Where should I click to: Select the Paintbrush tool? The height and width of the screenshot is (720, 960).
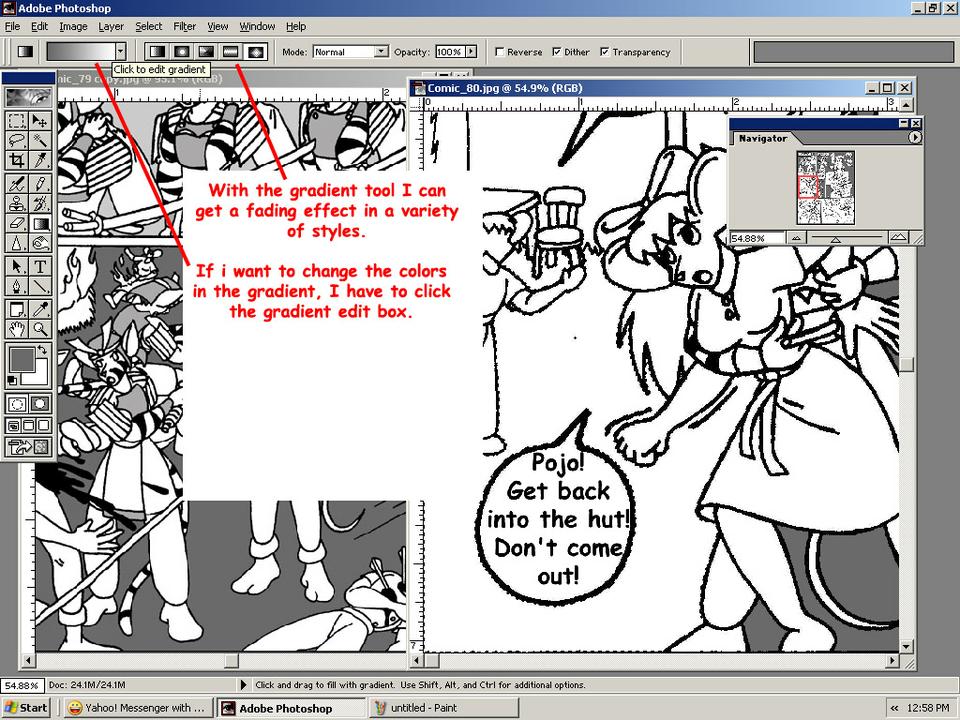click(x=40, y=183)
